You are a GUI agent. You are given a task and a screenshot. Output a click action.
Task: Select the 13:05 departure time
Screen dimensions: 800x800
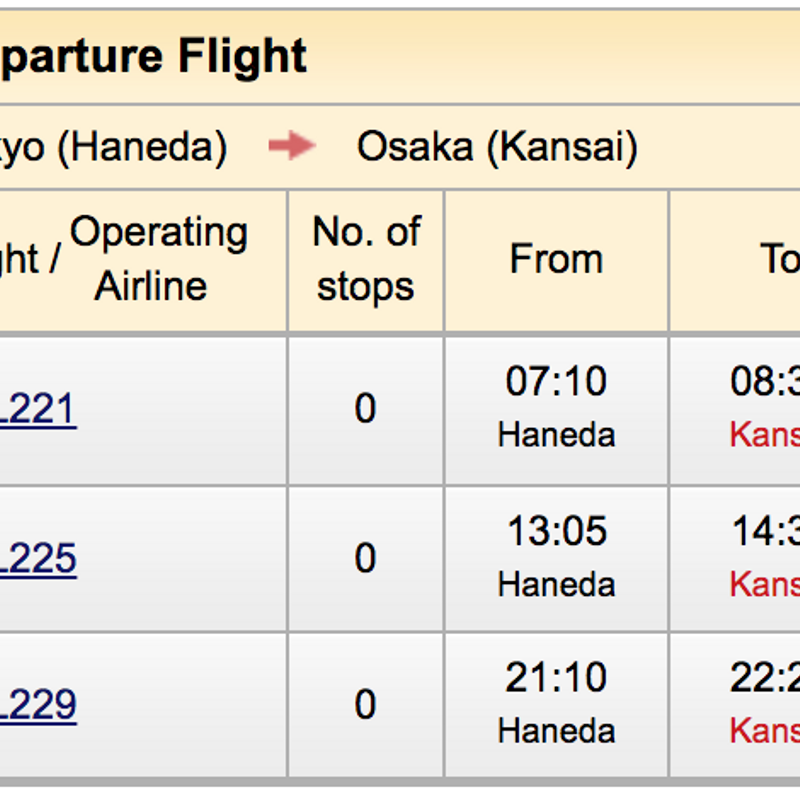(x=557, y=532)
